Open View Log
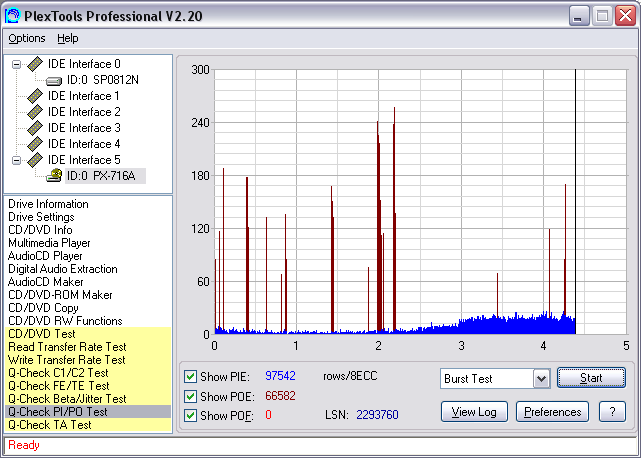641x458 pixels. (474, 412)
